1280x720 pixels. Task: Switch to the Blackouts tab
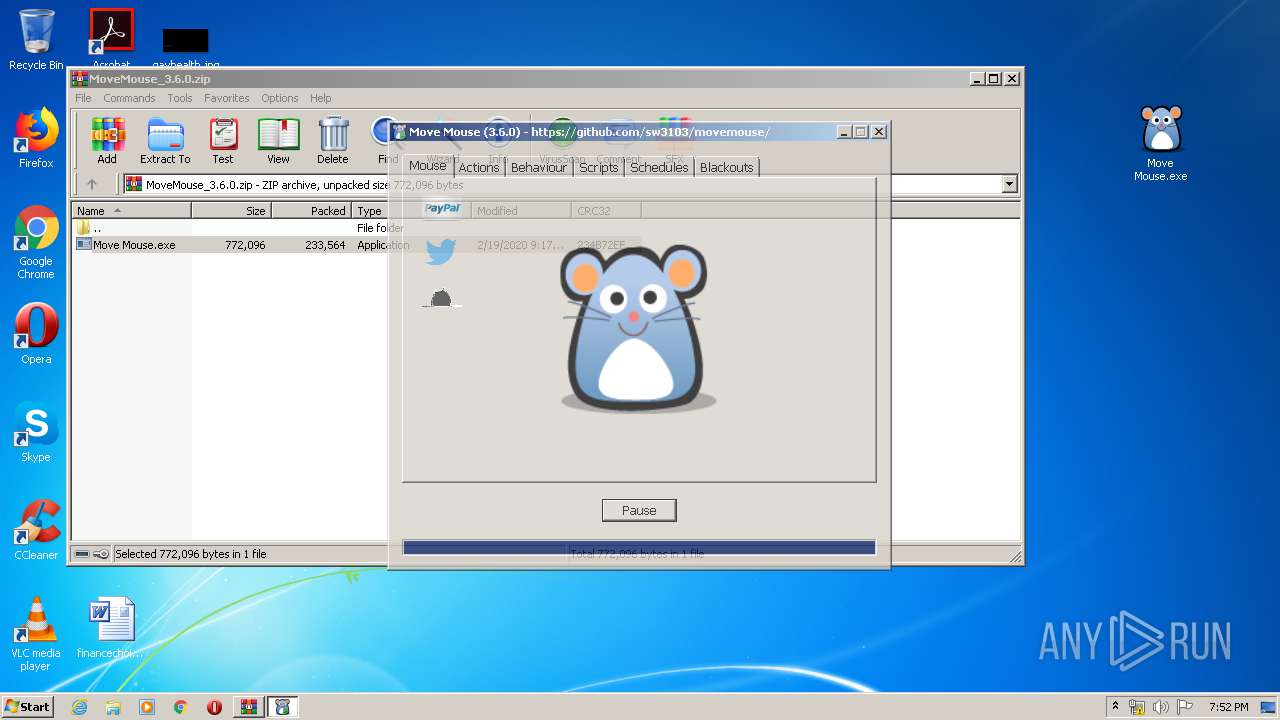point(727,167)
